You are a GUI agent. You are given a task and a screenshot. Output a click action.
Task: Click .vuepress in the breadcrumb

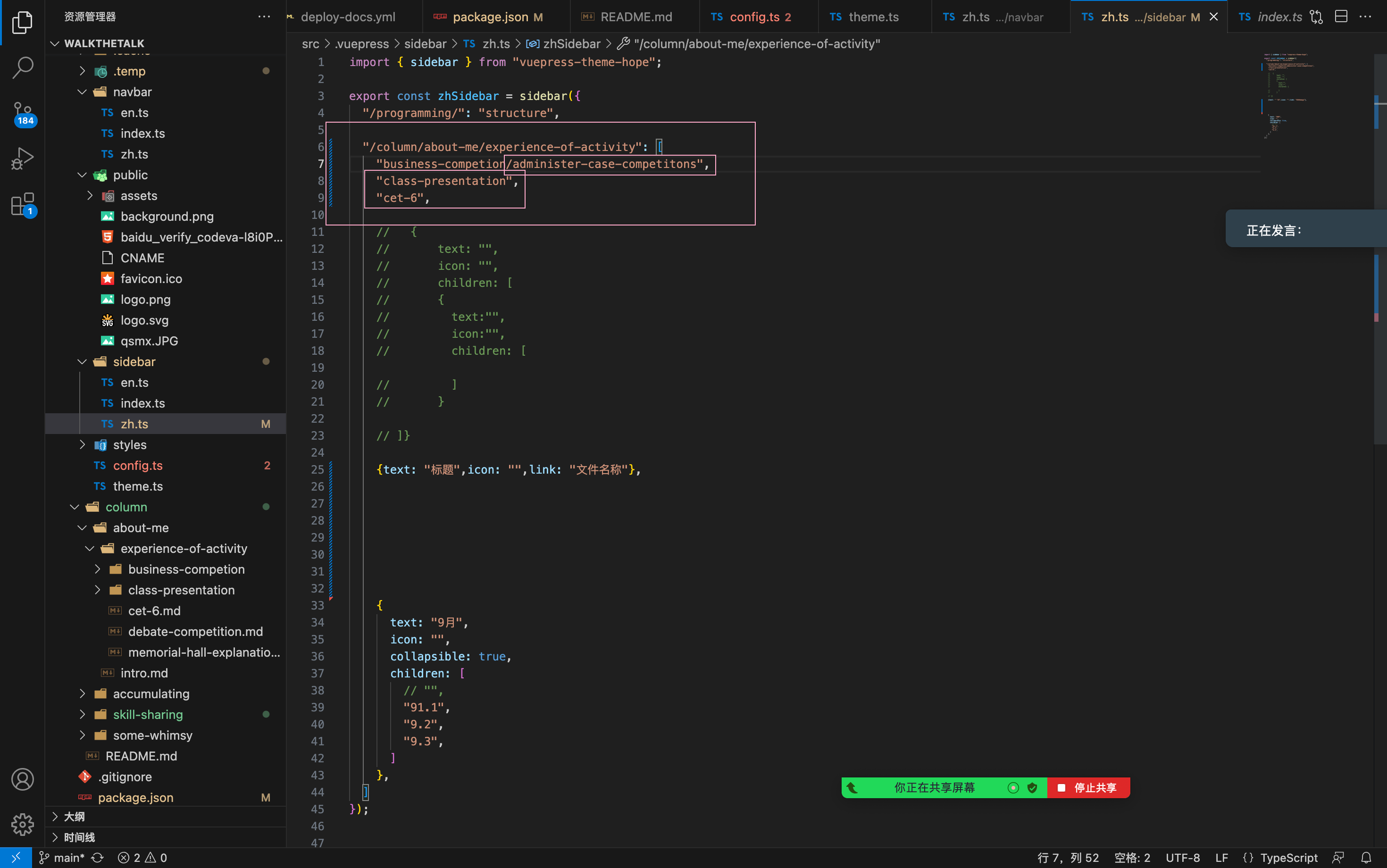click(362, 43)
